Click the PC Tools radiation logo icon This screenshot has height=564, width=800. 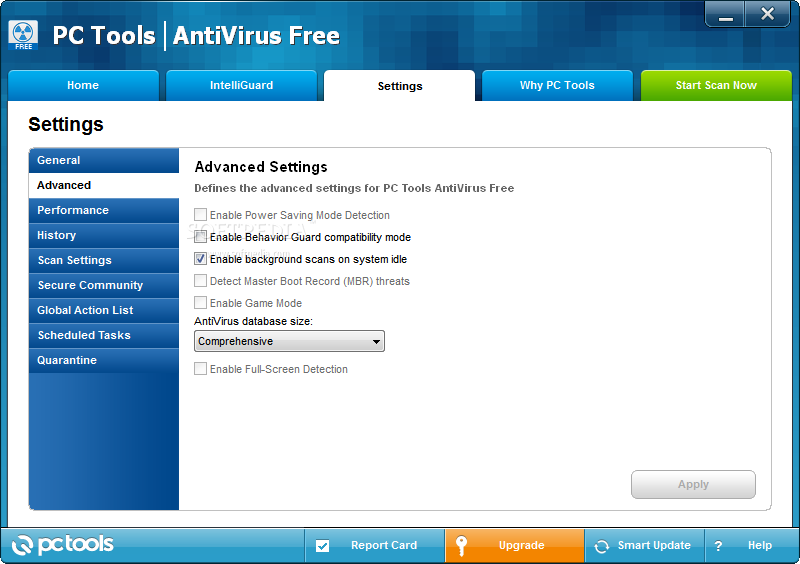(23, 35)
